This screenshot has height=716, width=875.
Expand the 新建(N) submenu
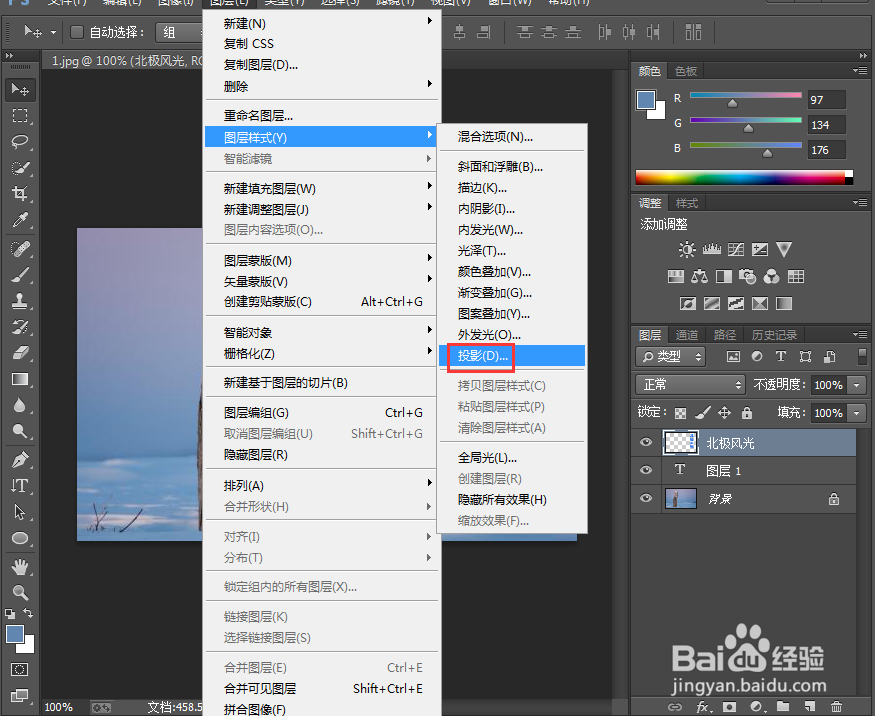coord(321,23)
